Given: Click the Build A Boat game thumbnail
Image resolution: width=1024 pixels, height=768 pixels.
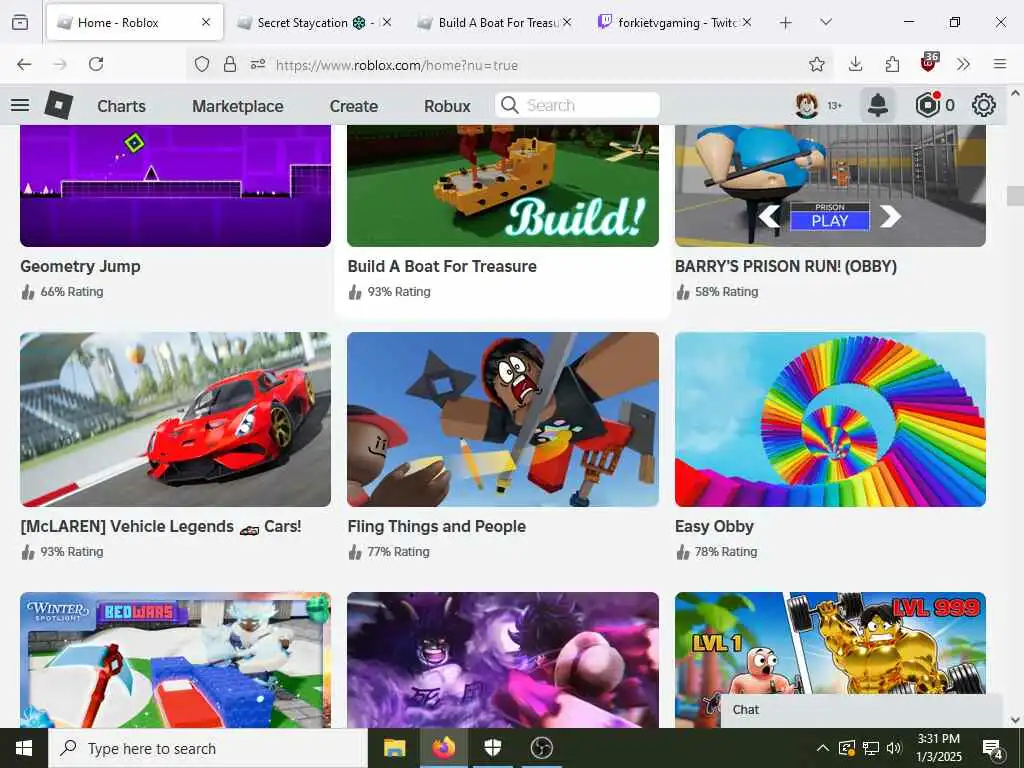Looking at the screenshot, I should [503, 185].
